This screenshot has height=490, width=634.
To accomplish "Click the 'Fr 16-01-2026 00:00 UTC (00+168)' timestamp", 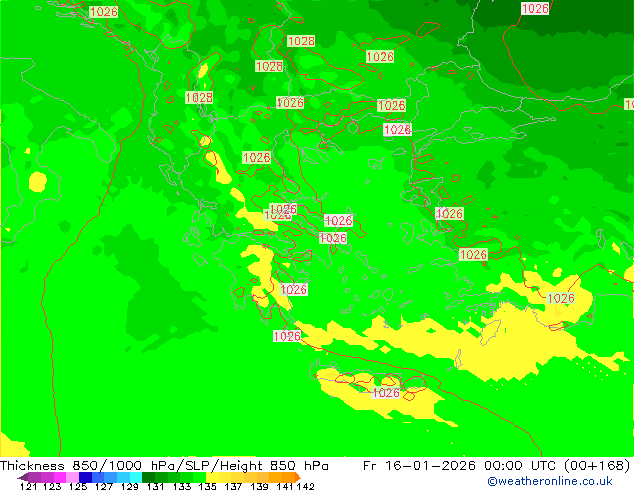I will [497, 465].
